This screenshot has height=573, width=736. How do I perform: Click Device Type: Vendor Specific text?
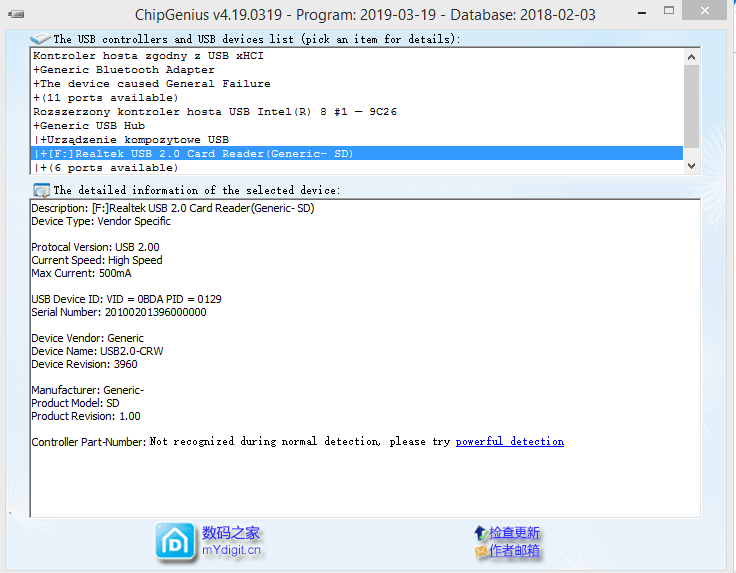tap(101, 221)
